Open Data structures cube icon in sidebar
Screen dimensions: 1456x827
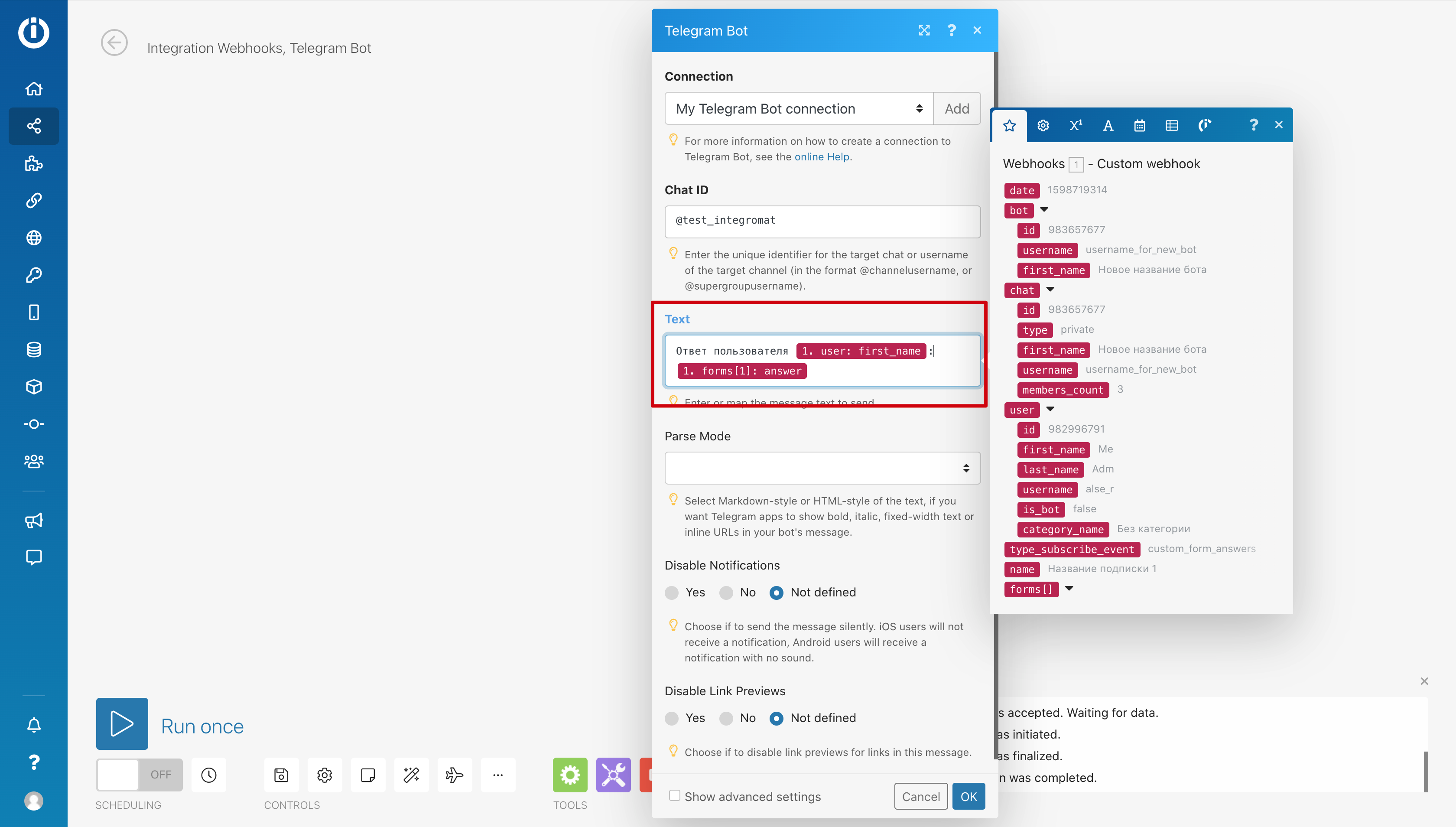(33, 387)
